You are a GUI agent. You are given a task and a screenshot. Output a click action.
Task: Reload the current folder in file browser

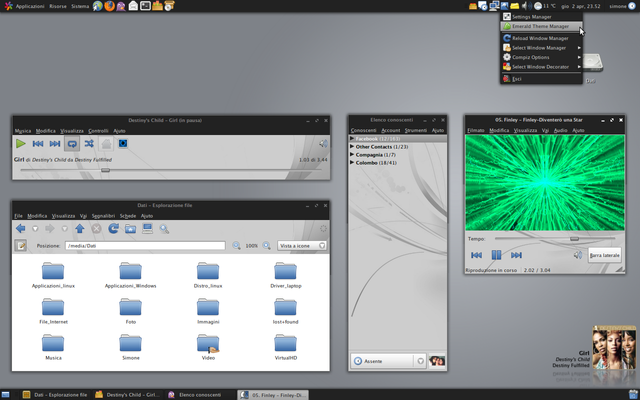click(x=114, y=229)
